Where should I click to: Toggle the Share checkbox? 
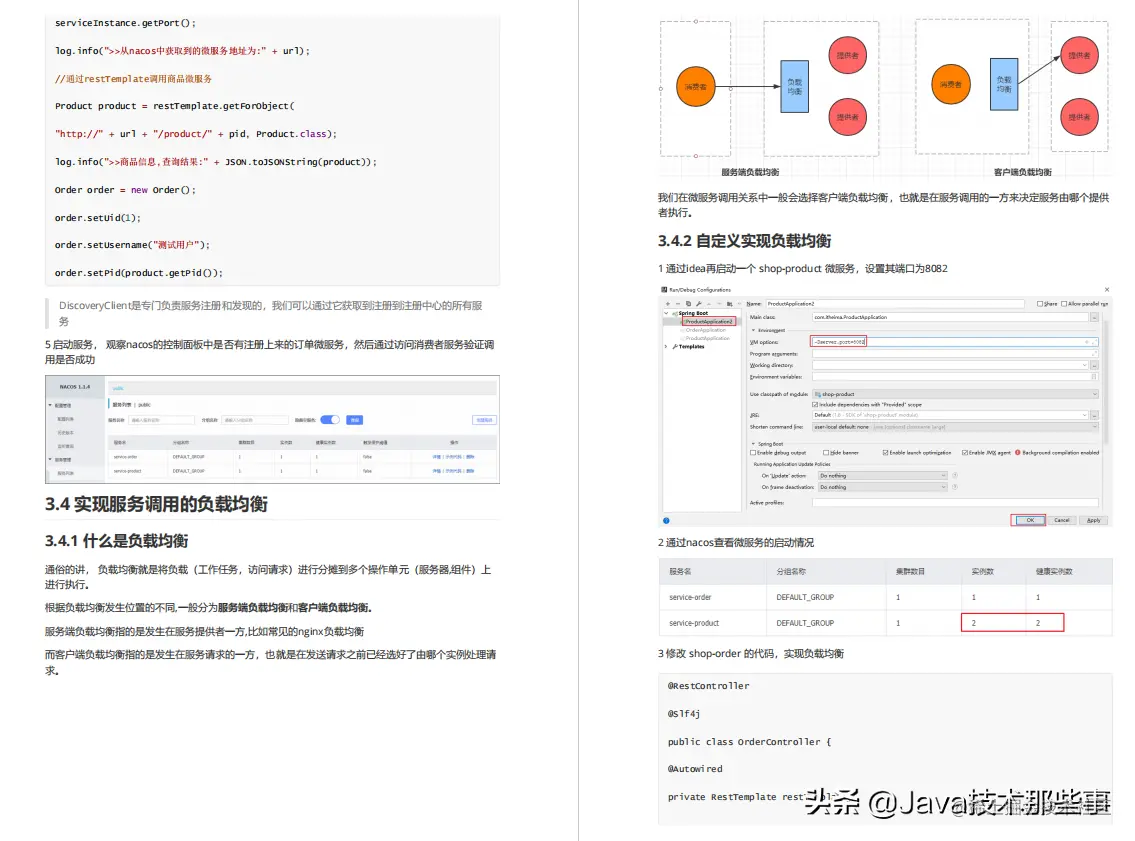coord(1040,304)
